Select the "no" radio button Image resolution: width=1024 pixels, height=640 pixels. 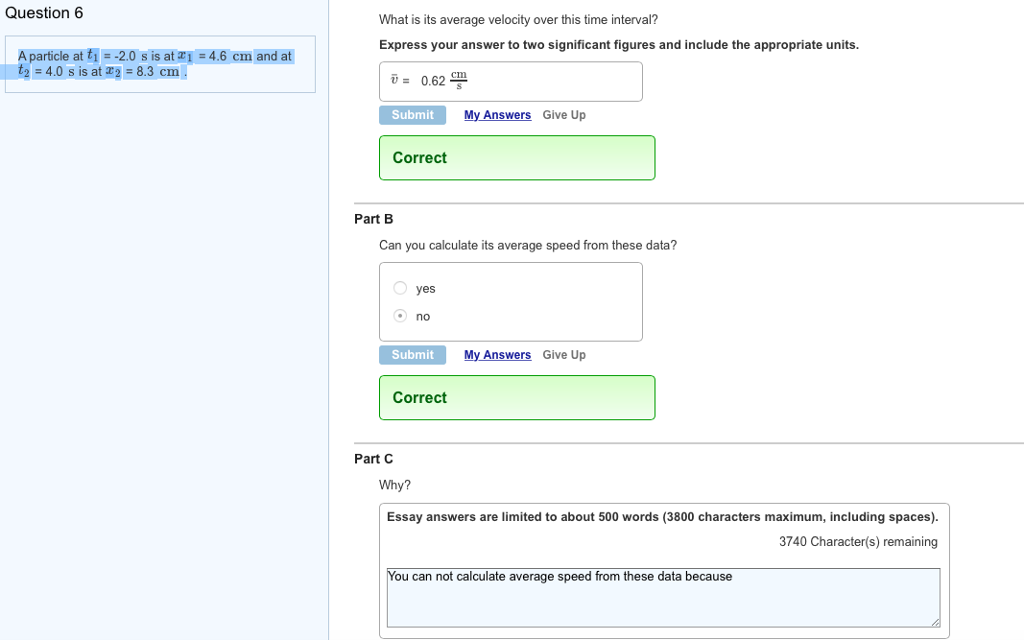400,316
